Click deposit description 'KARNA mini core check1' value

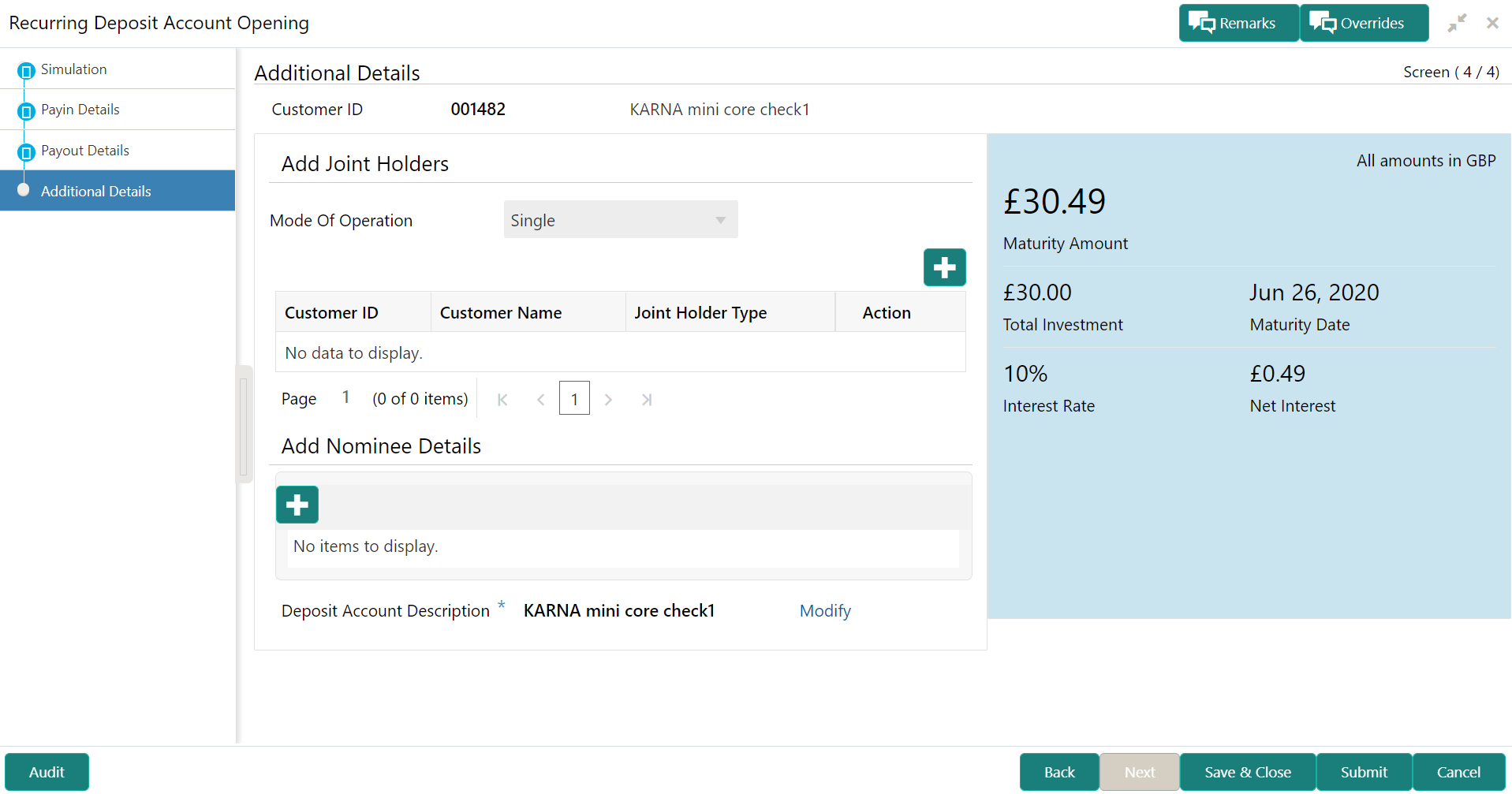point(619,611)
